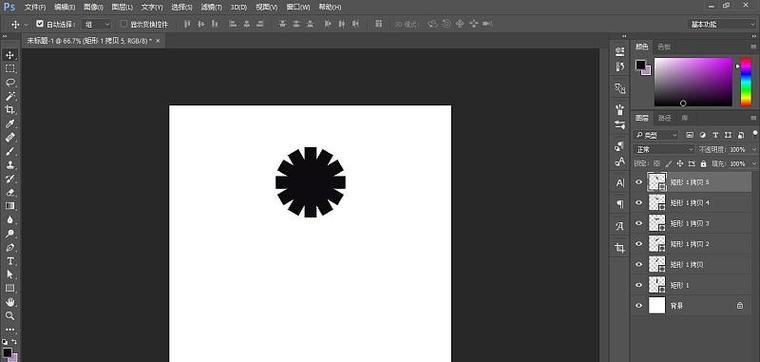Pick a color in the purple color field

click(x=693, y=82)
